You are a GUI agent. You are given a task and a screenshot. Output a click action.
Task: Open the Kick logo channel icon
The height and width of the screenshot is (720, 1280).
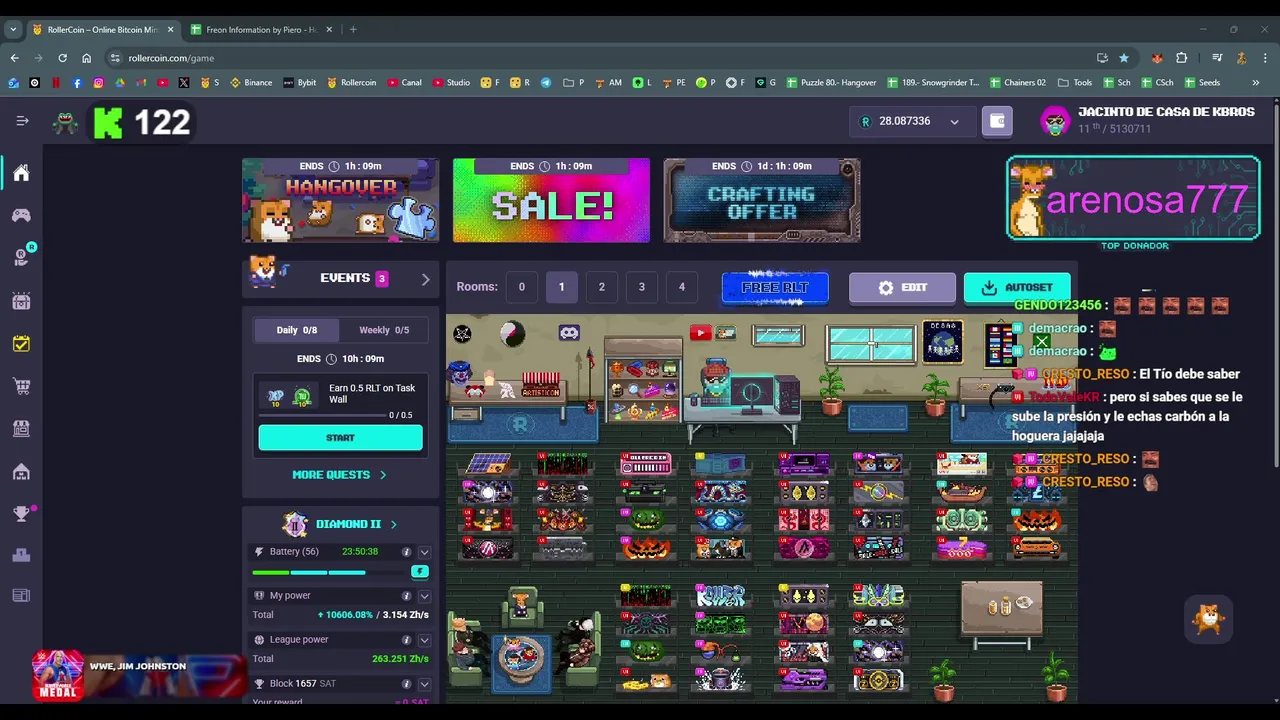click(x=108, y=122)
